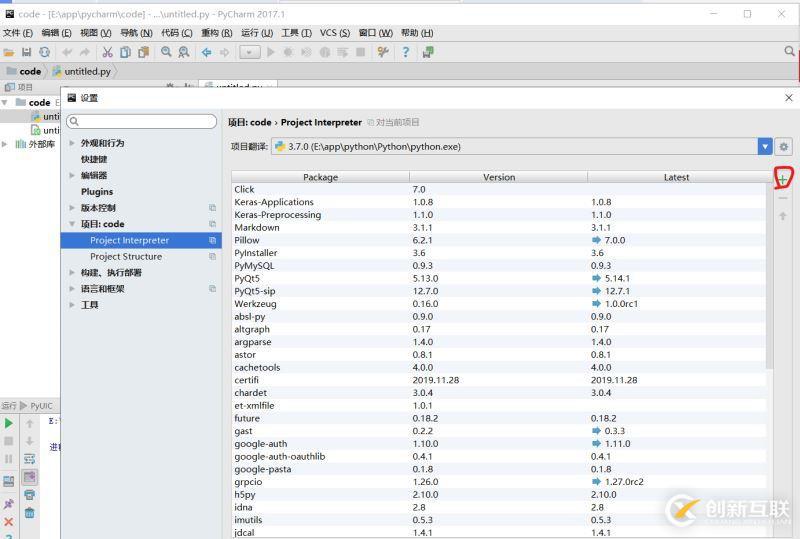The height and width of the screenshot is (539, 800).
Task: Click the settings search input field
Action: pyautogui.click(x=142, y=121)
